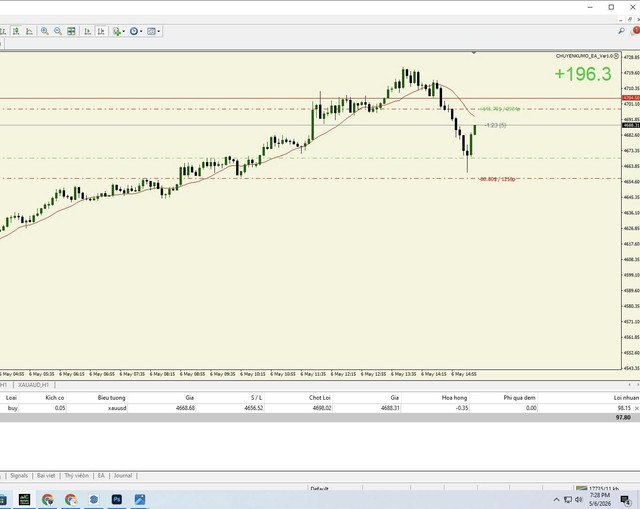640x509 pixels.
Task: Switch to the XAUAUD,H1 chart tab
Action: 33,385
